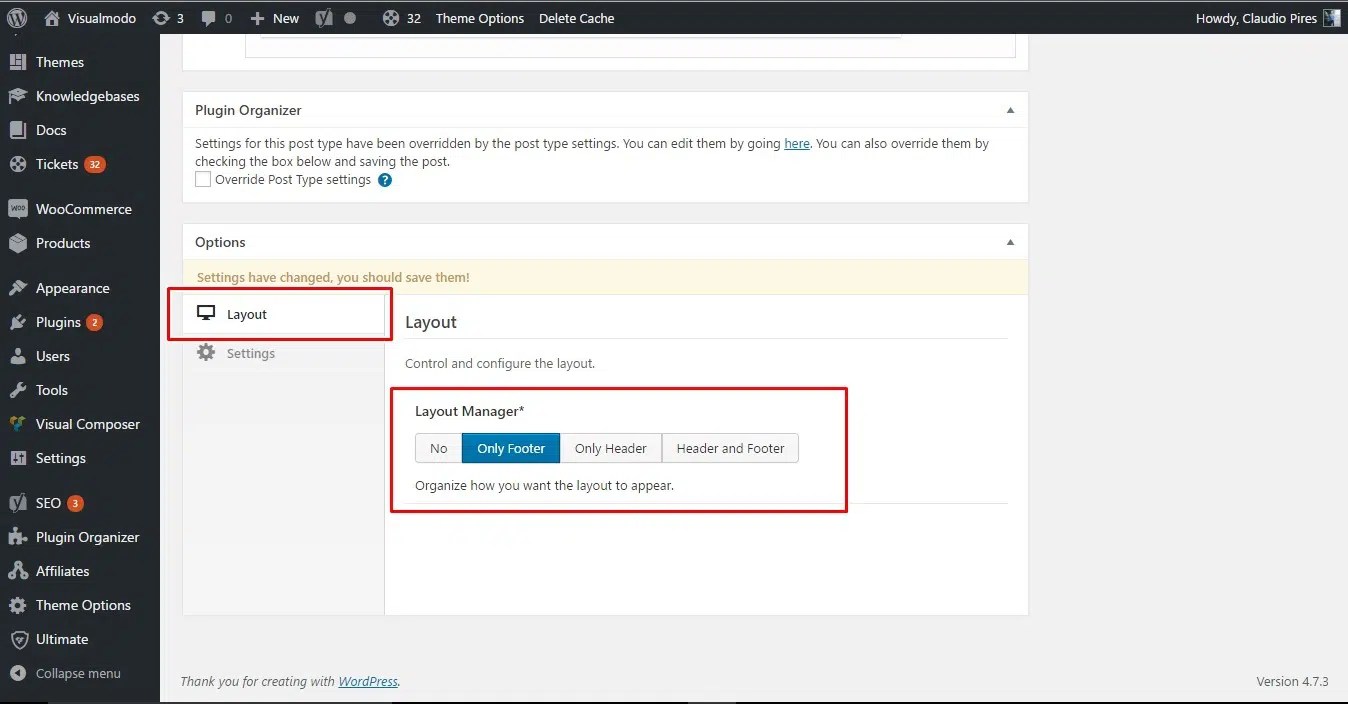Open the comments bubble icon showing 0
Screen dimensions: 1348x704
pyautogui.click(x=216, y=17)
